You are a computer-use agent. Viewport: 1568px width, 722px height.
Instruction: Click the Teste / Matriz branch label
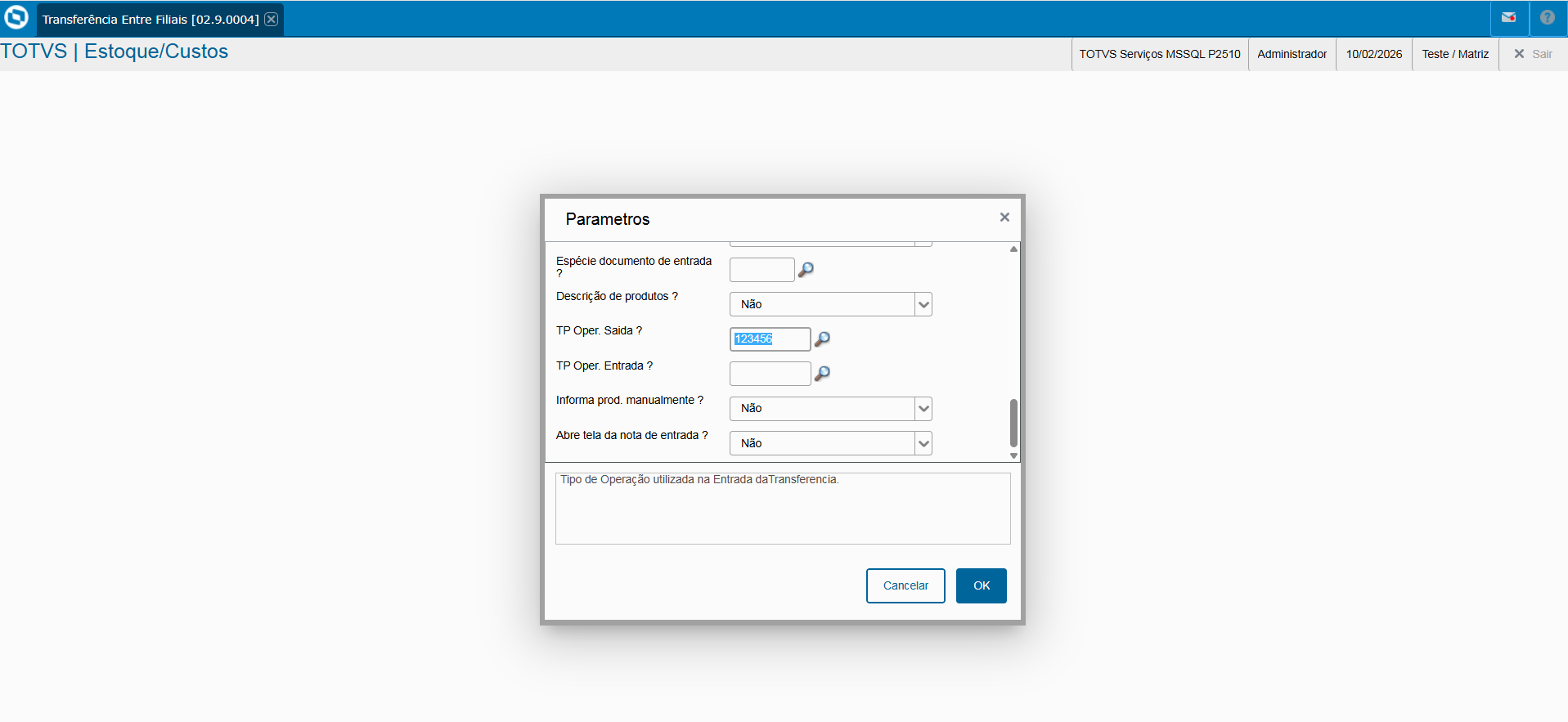[x=1455, y=54]
